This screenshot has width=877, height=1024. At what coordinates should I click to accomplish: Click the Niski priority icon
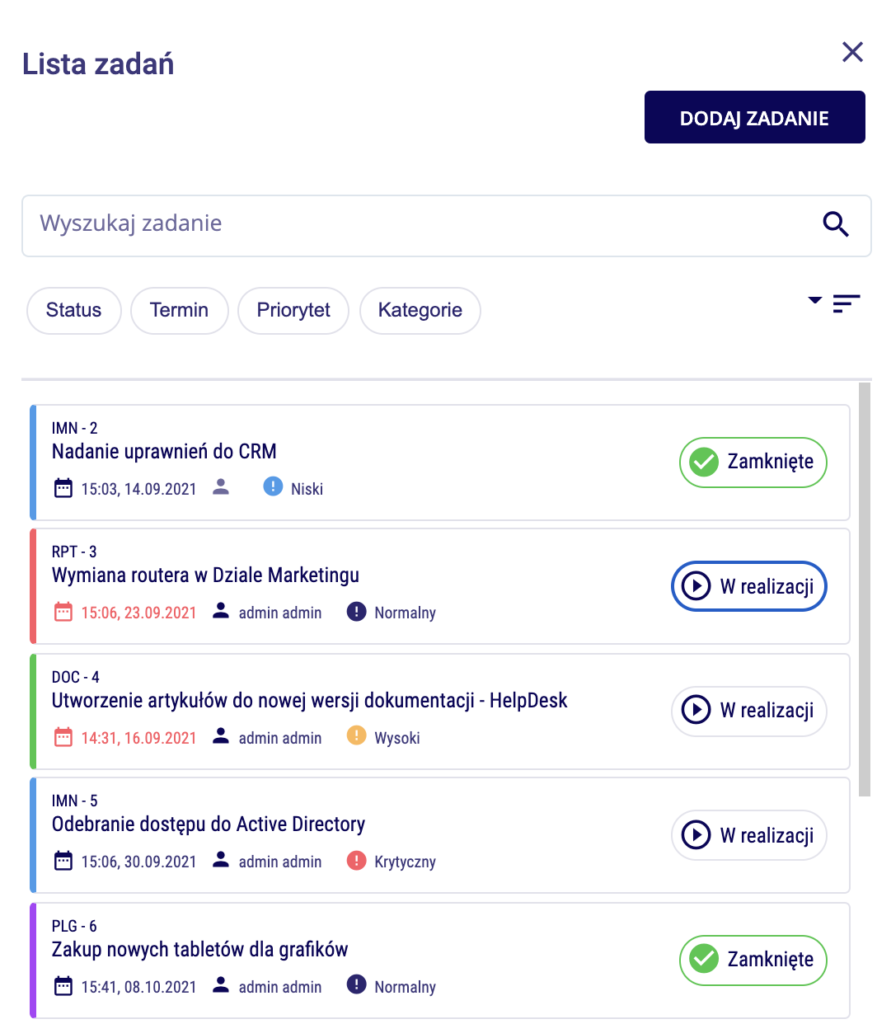click(273, 487)
